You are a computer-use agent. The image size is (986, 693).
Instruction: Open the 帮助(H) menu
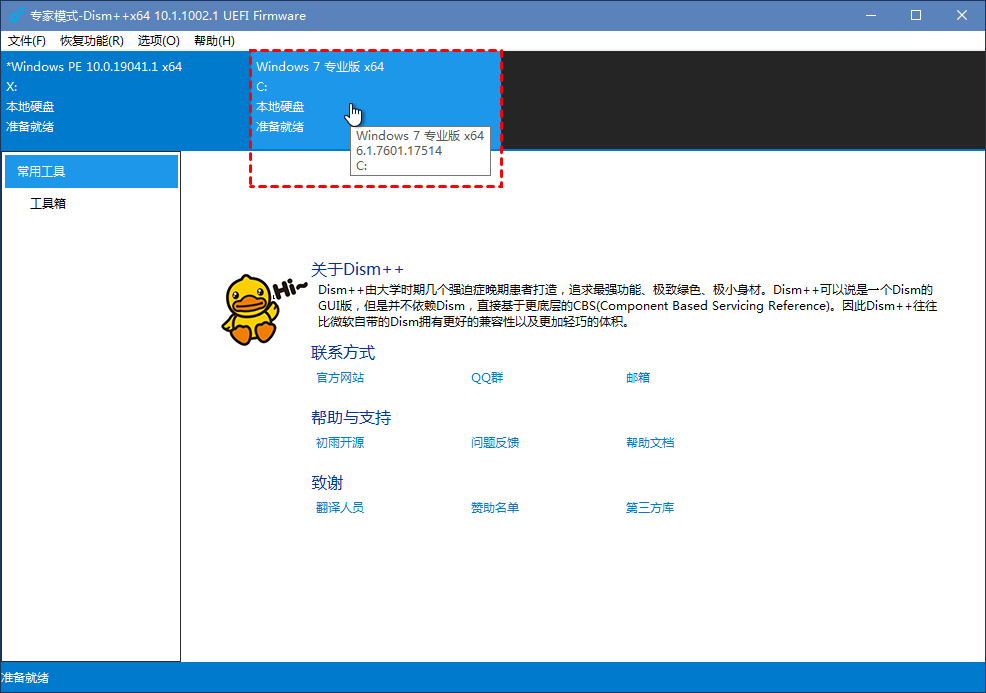[x=214, y=41]
